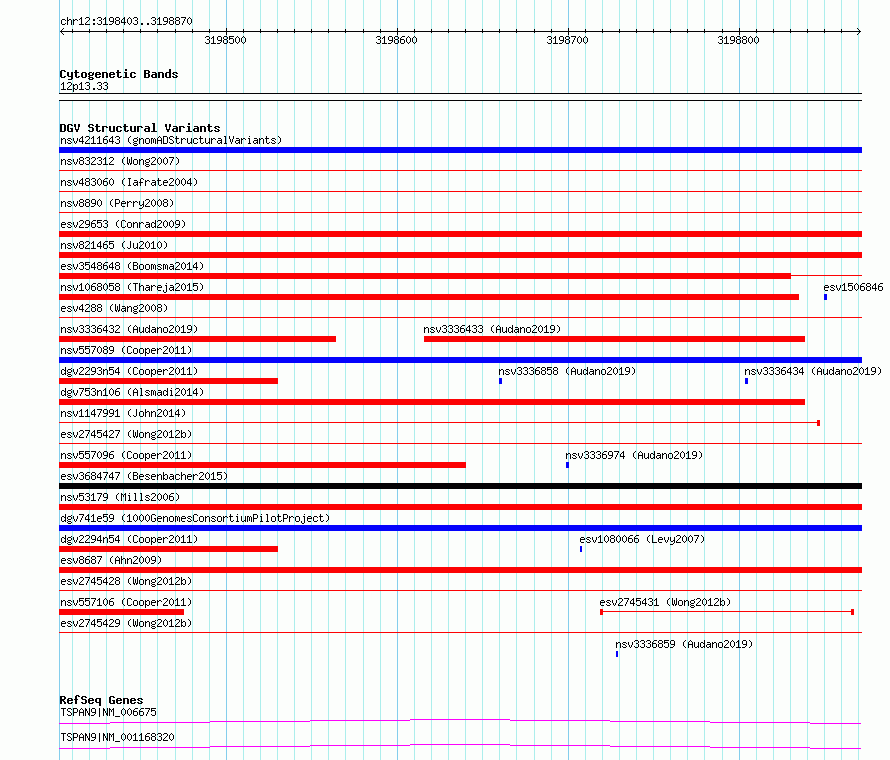Select the esv2745427 (Wong2012b) label
Screen dimensions: 890x760
click(x=126, y=434)
